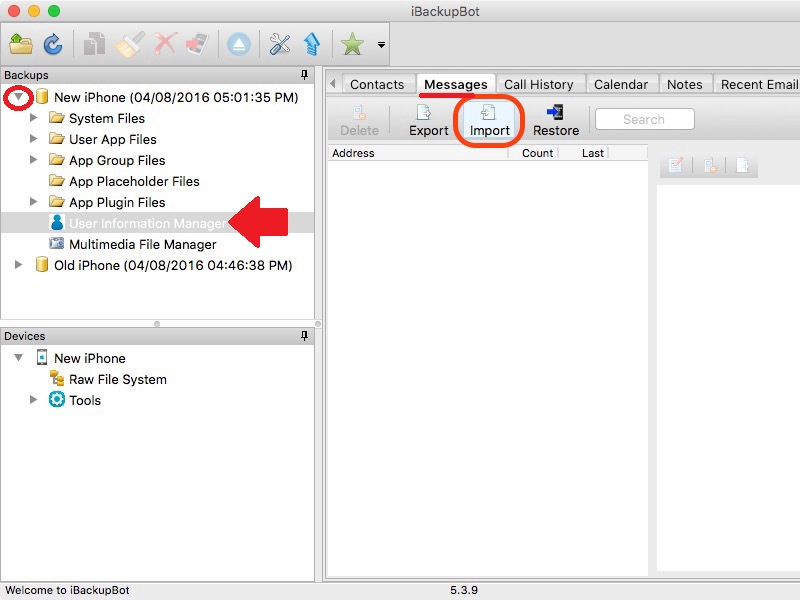Image resolution: width=800 pixels, height=600 pixels.
Task: Sort by Address column header
Action: click(418, 153)
